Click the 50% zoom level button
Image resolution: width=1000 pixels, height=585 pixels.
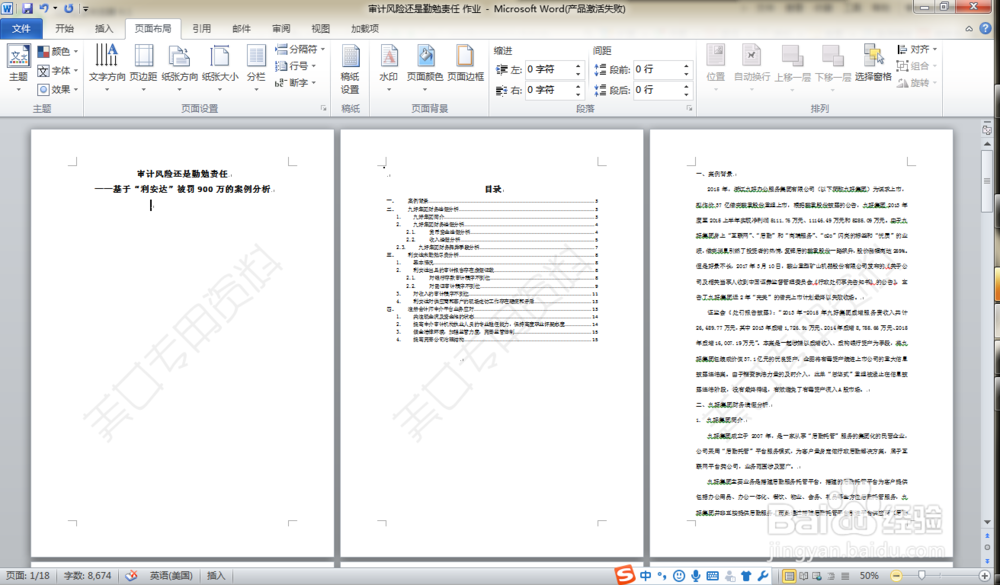(x=869, y=575)
